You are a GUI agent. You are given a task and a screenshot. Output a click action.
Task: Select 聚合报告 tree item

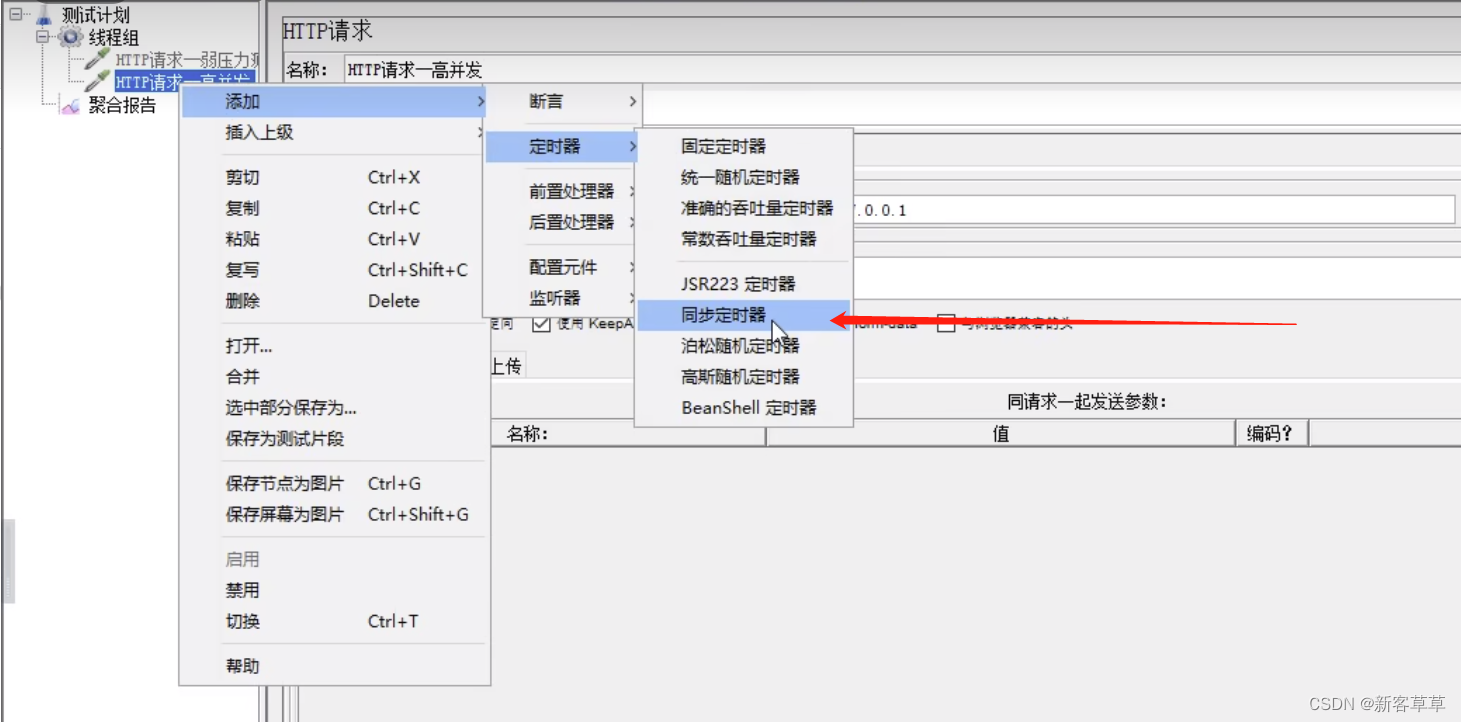tap(122, 105)
